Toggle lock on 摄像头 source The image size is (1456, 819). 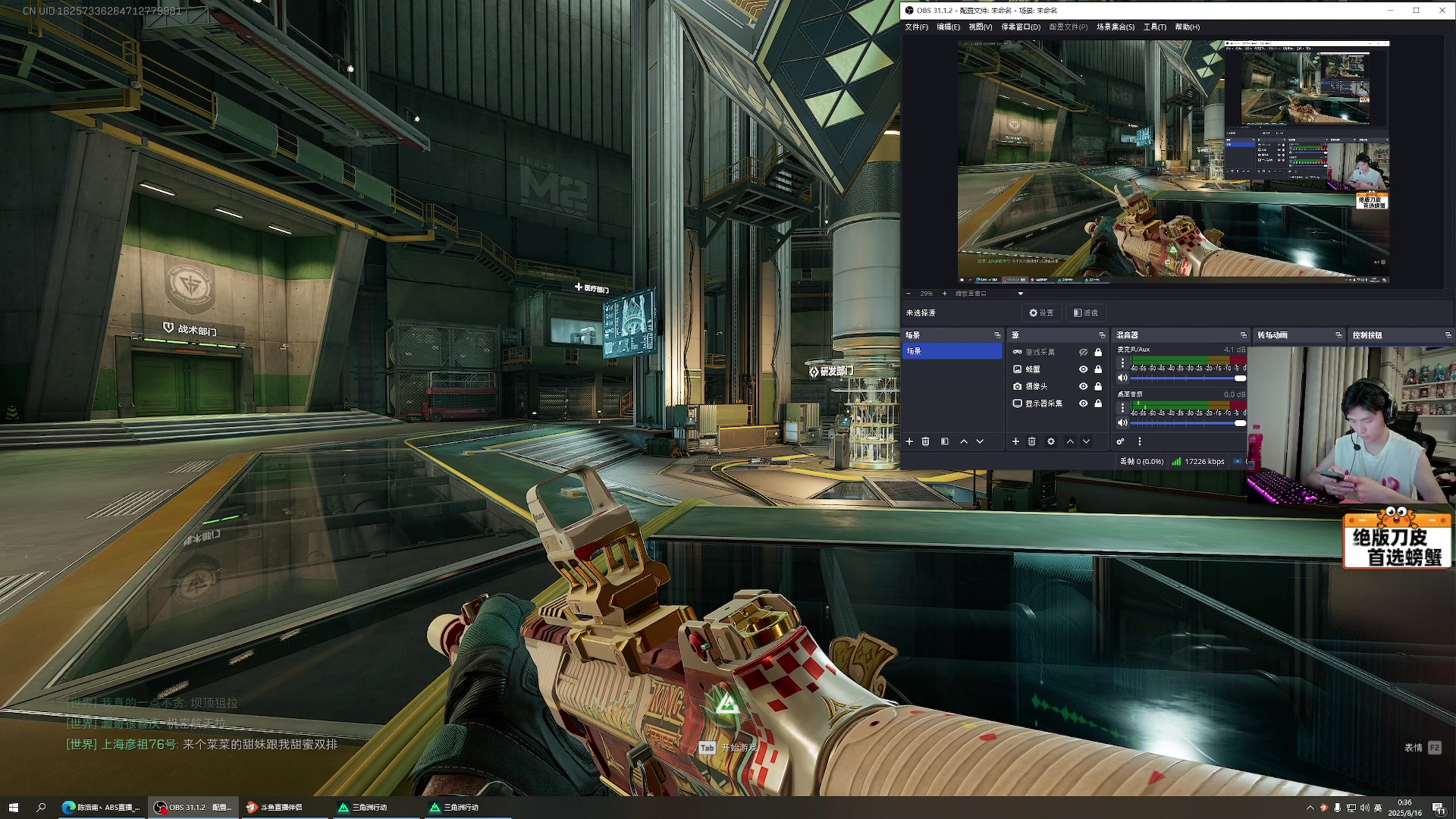[1098, 386]
